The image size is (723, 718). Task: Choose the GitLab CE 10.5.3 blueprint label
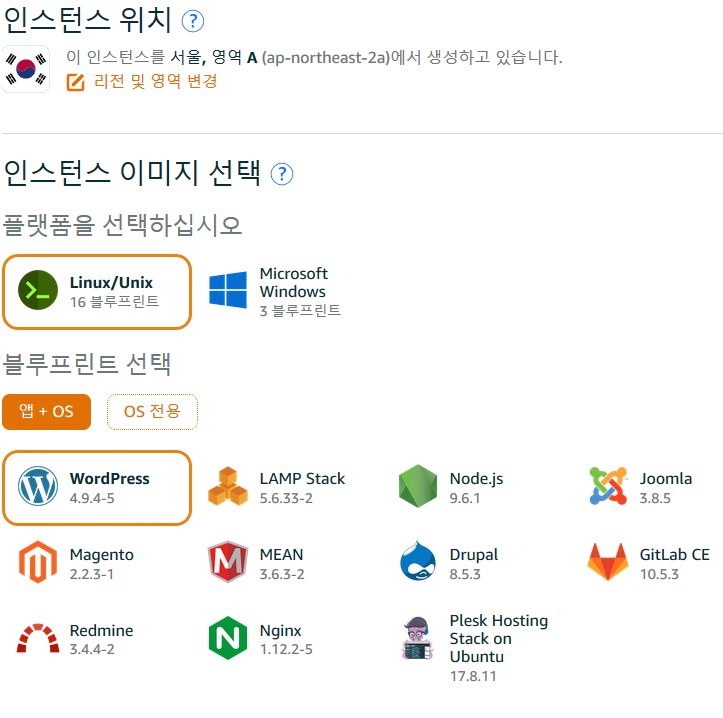675,564
